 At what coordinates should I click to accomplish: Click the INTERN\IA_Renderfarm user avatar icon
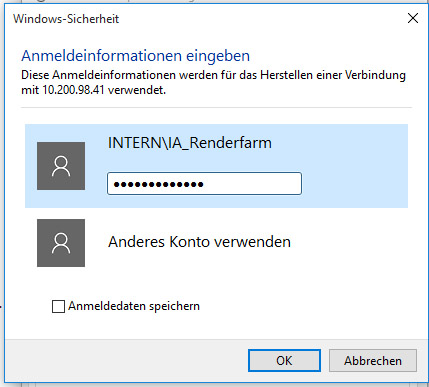(x=61, y=166)
